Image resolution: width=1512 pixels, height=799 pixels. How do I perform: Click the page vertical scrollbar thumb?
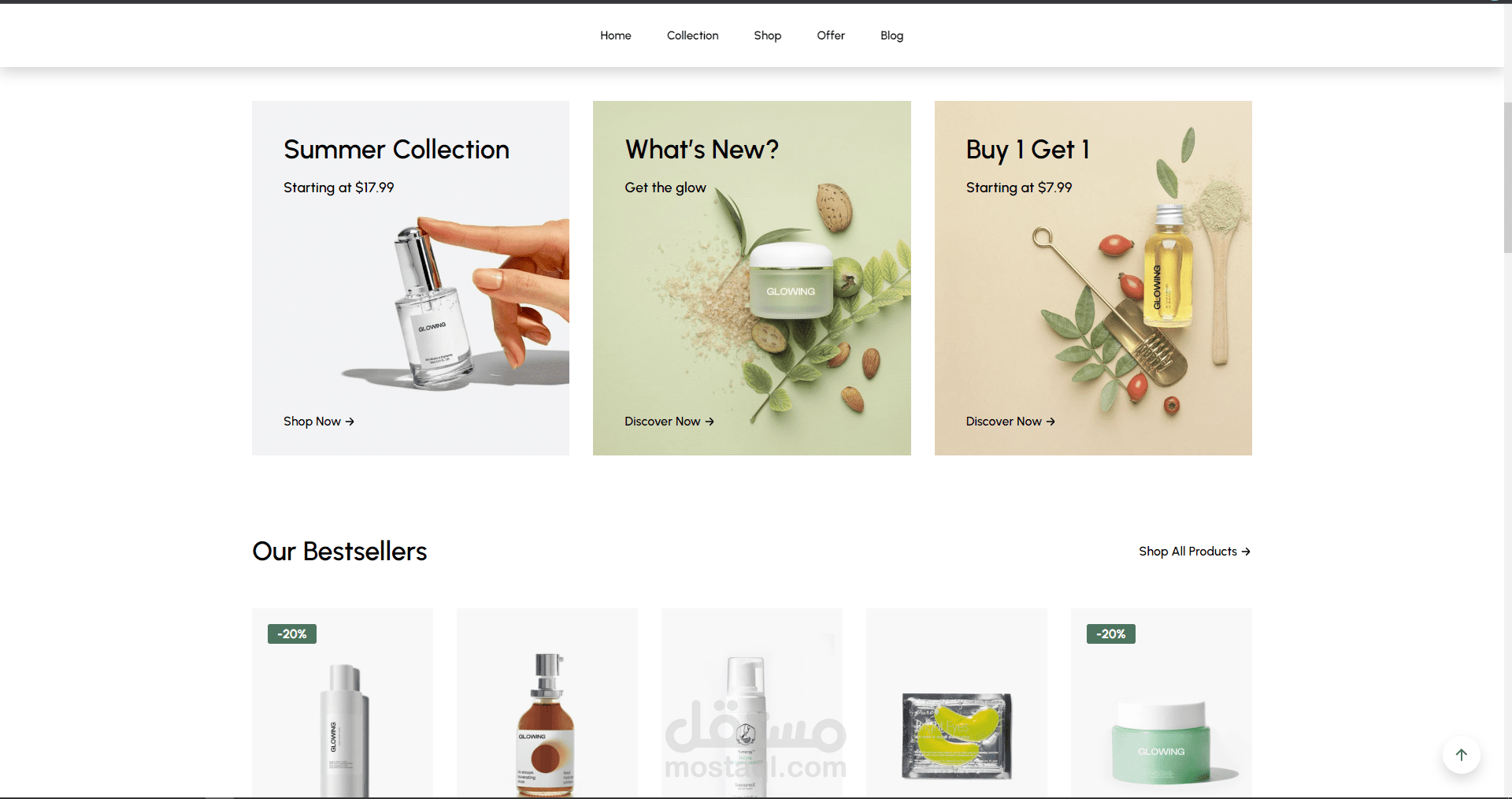point(1507,177)
